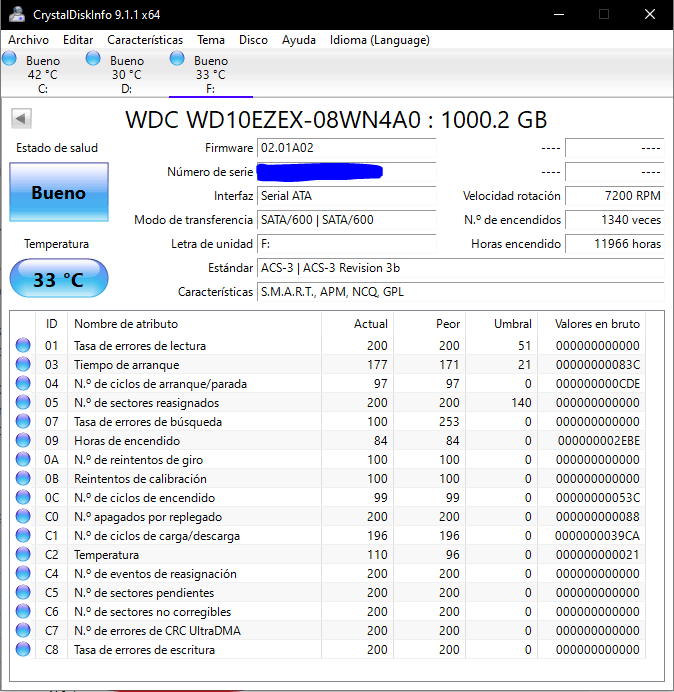Screen dimensions: 674x692
Task: Click Horas encendido value 11966 horas
Action: 614,244
